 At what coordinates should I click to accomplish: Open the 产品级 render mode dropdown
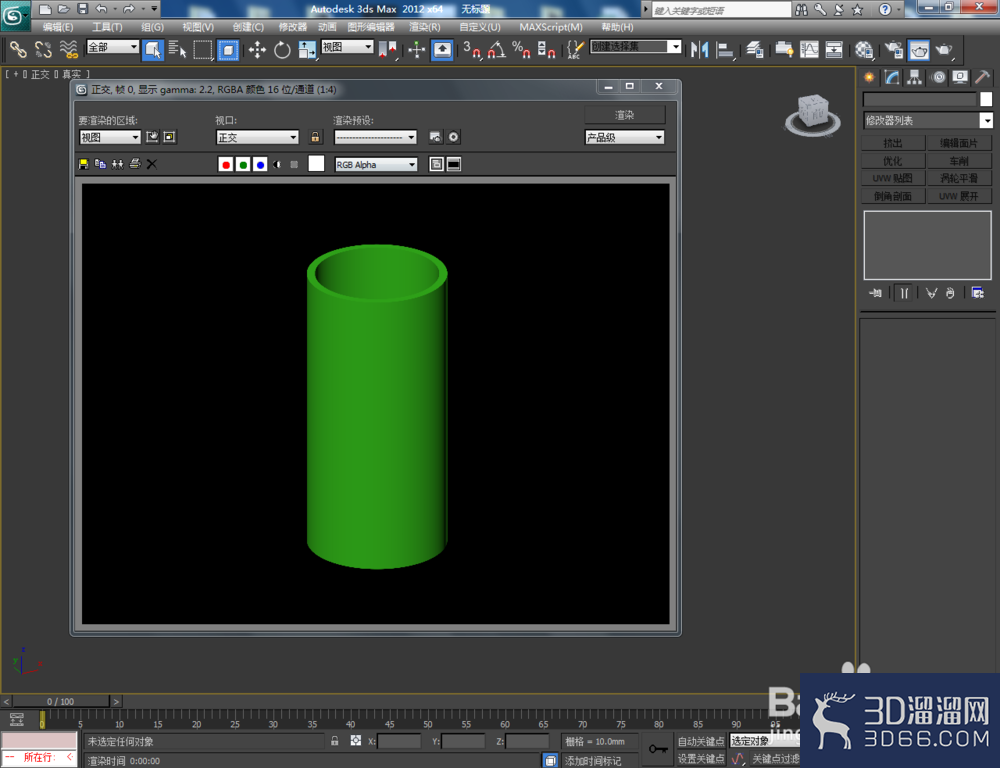tap(624, 137)
